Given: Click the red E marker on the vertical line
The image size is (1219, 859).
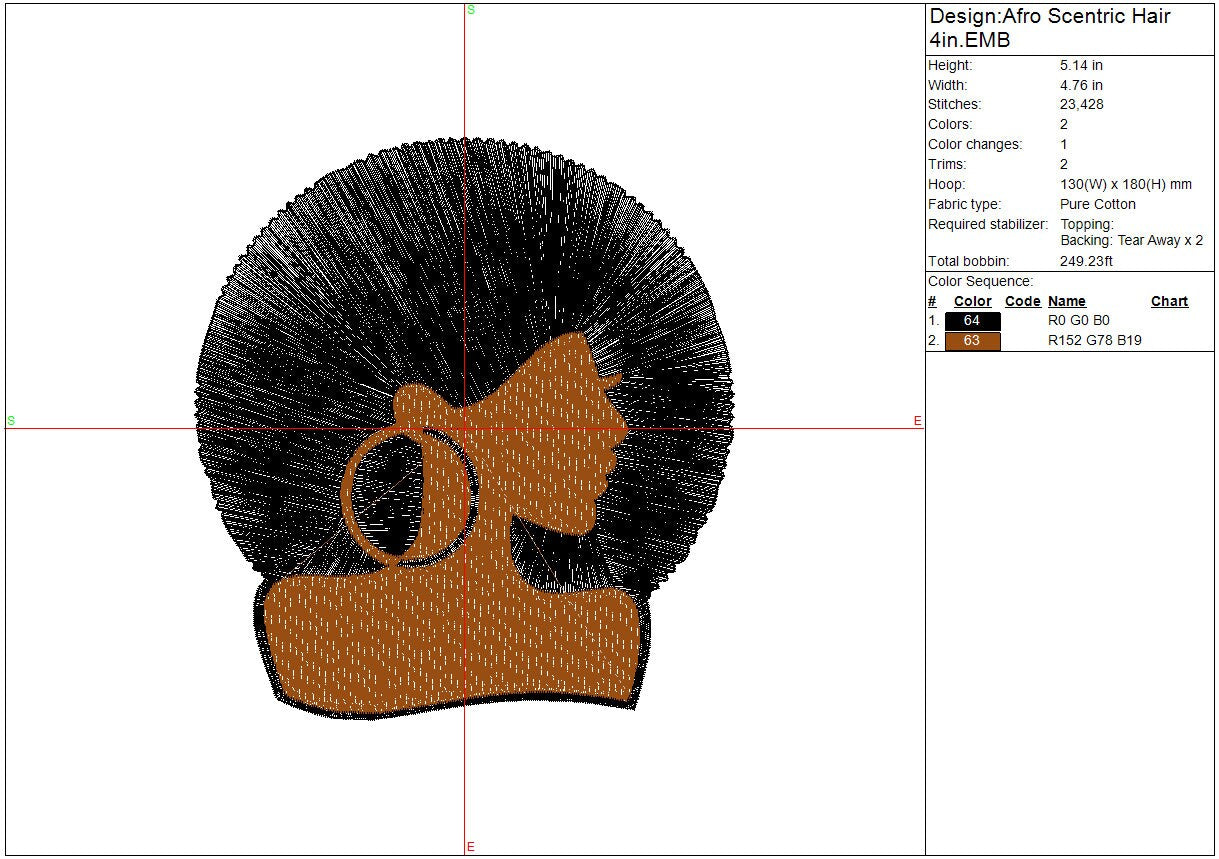Looking at the screenshot, I should pyautogui.click(x=470, y=847).
